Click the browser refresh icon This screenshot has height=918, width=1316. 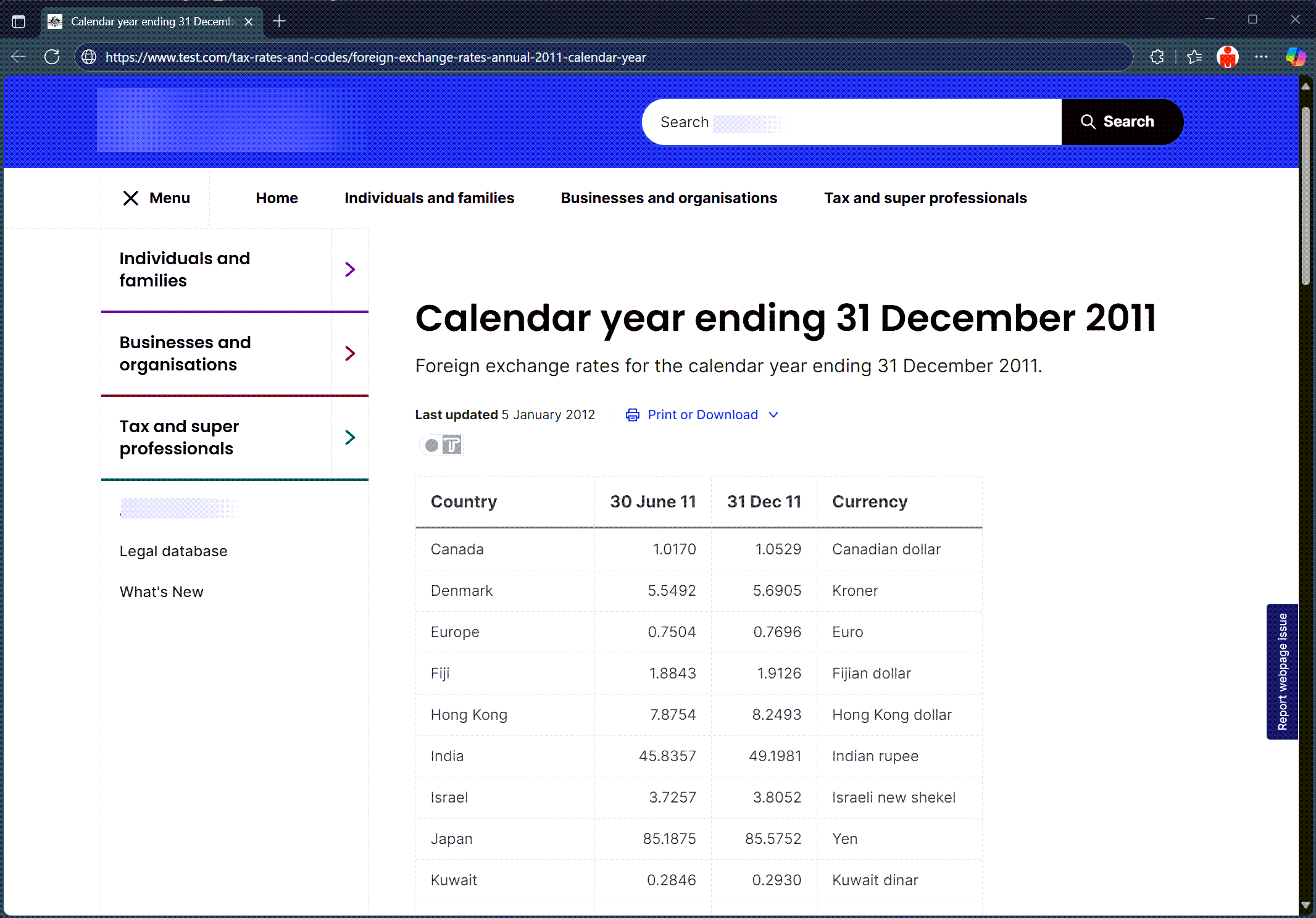(52, 57)
